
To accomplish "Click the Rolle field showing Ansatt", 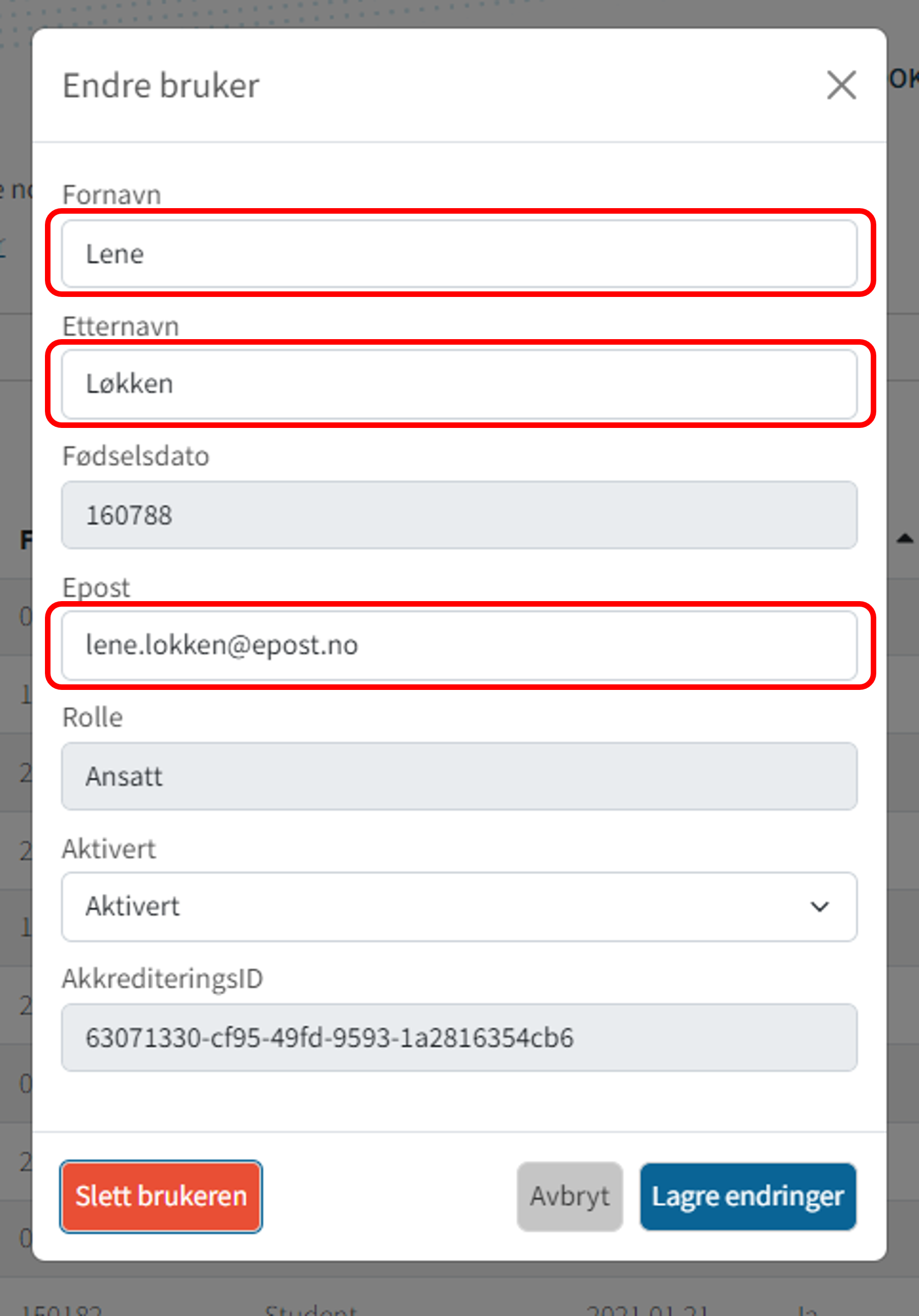I will tap(459, 776).
